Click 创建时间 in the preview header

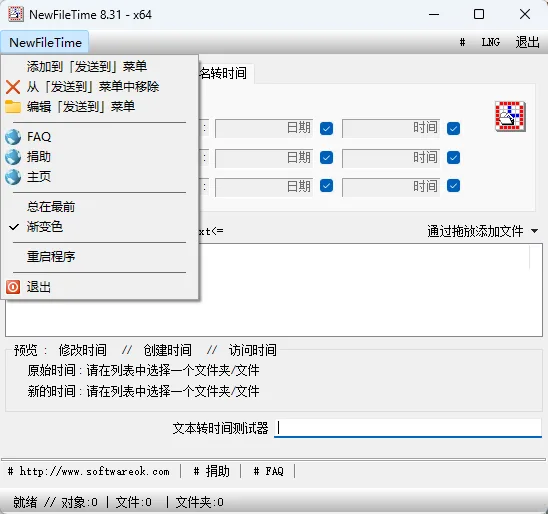pyautogui.click(x=167, y=350)
